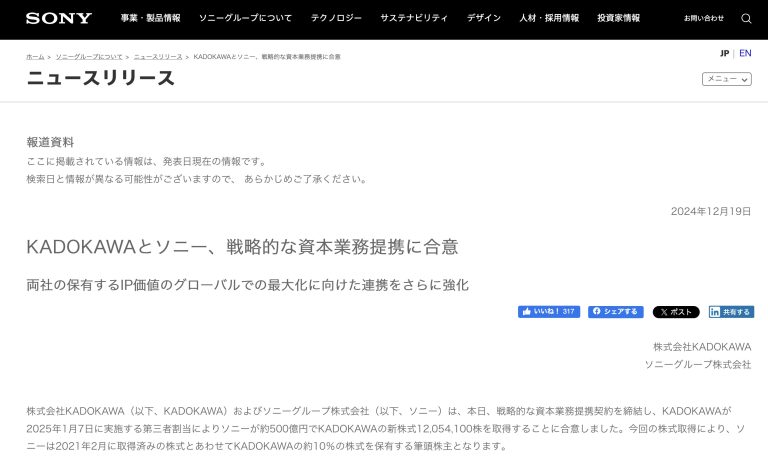Switch language to EN
This screenshot has width=768, height=461.
(745, 53)
